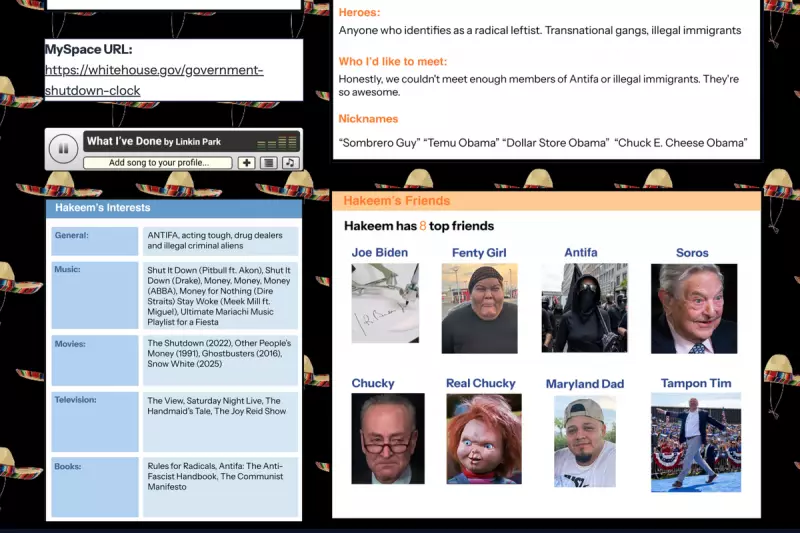Click the 'Movies:' interests label
The width and height of the screenshot is (800, 533).
[70, 344]
